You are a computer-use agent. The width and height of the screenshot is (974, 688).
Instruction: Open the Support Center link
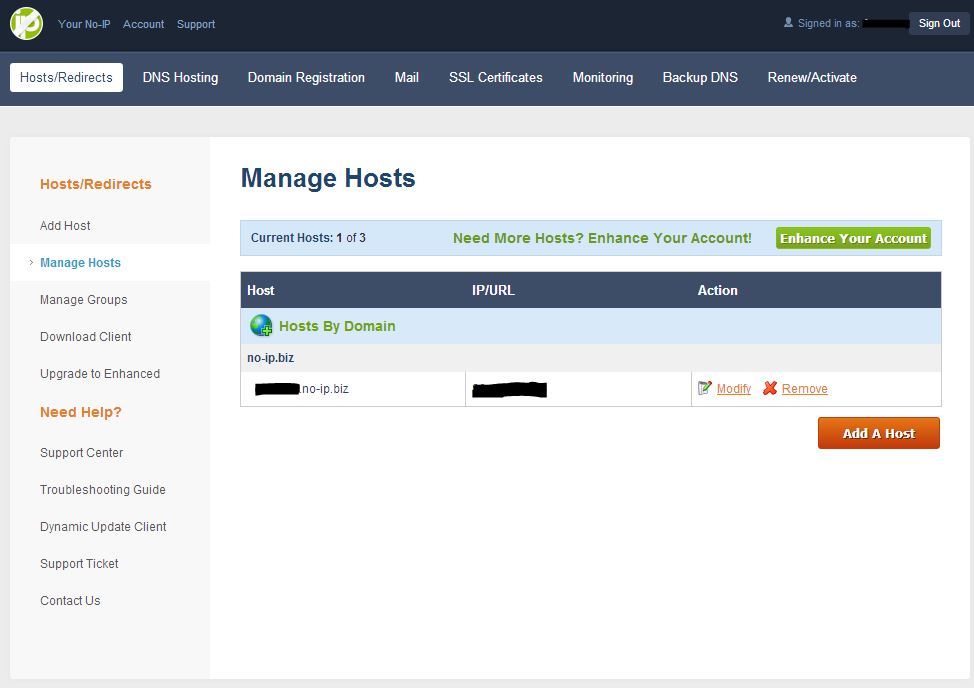pos(81,453)
